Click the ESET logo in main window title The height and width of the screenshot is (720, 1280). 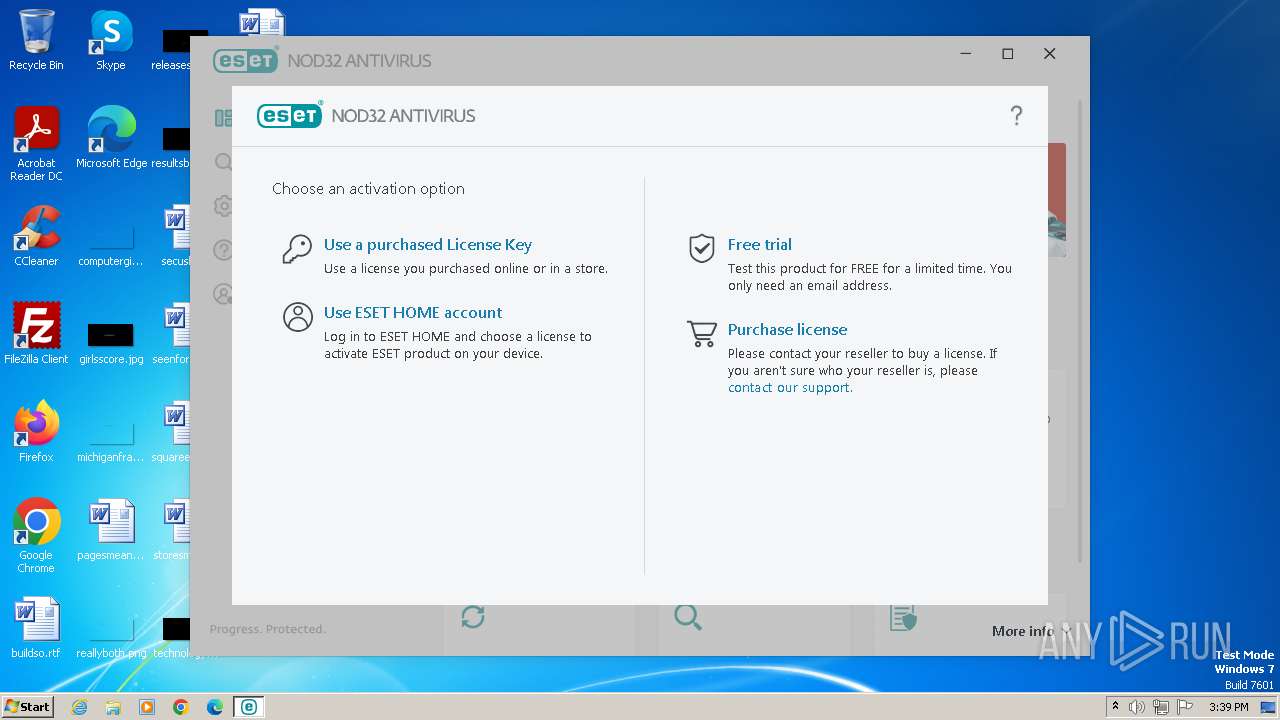[x=246, y=60]
